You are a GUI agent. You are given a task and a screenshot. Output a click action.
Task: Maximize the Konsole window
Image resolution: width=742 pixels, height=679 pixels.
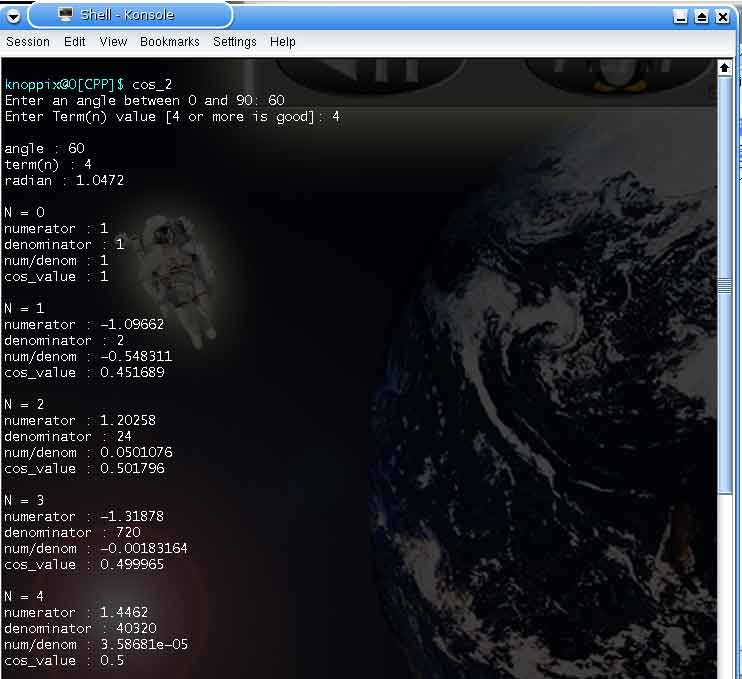(701, 17)
